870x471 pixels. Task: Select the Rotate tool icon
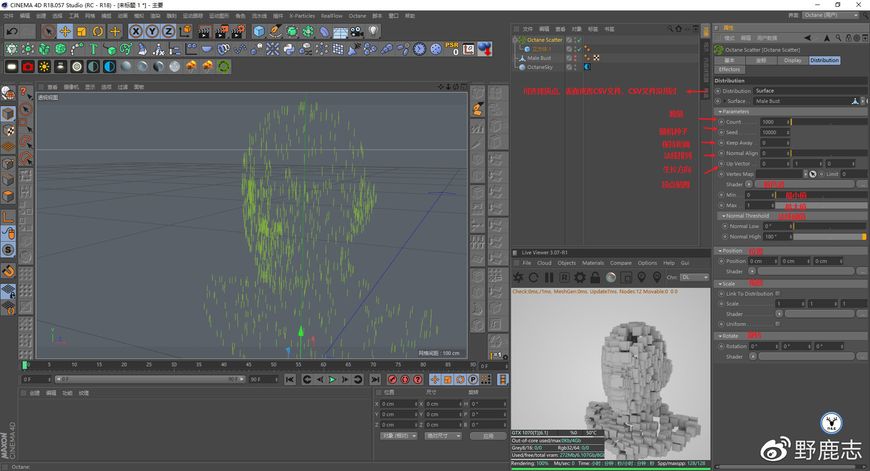coord(98,31)
